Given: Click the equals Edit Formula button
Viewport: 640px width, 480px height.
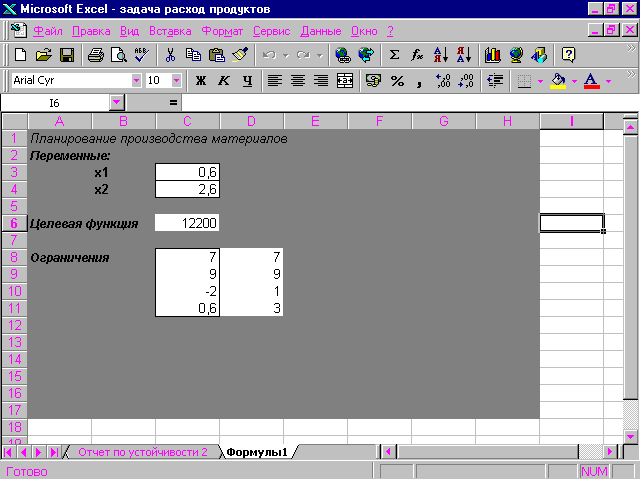Looking at the screenshot, I should (173, 102).
